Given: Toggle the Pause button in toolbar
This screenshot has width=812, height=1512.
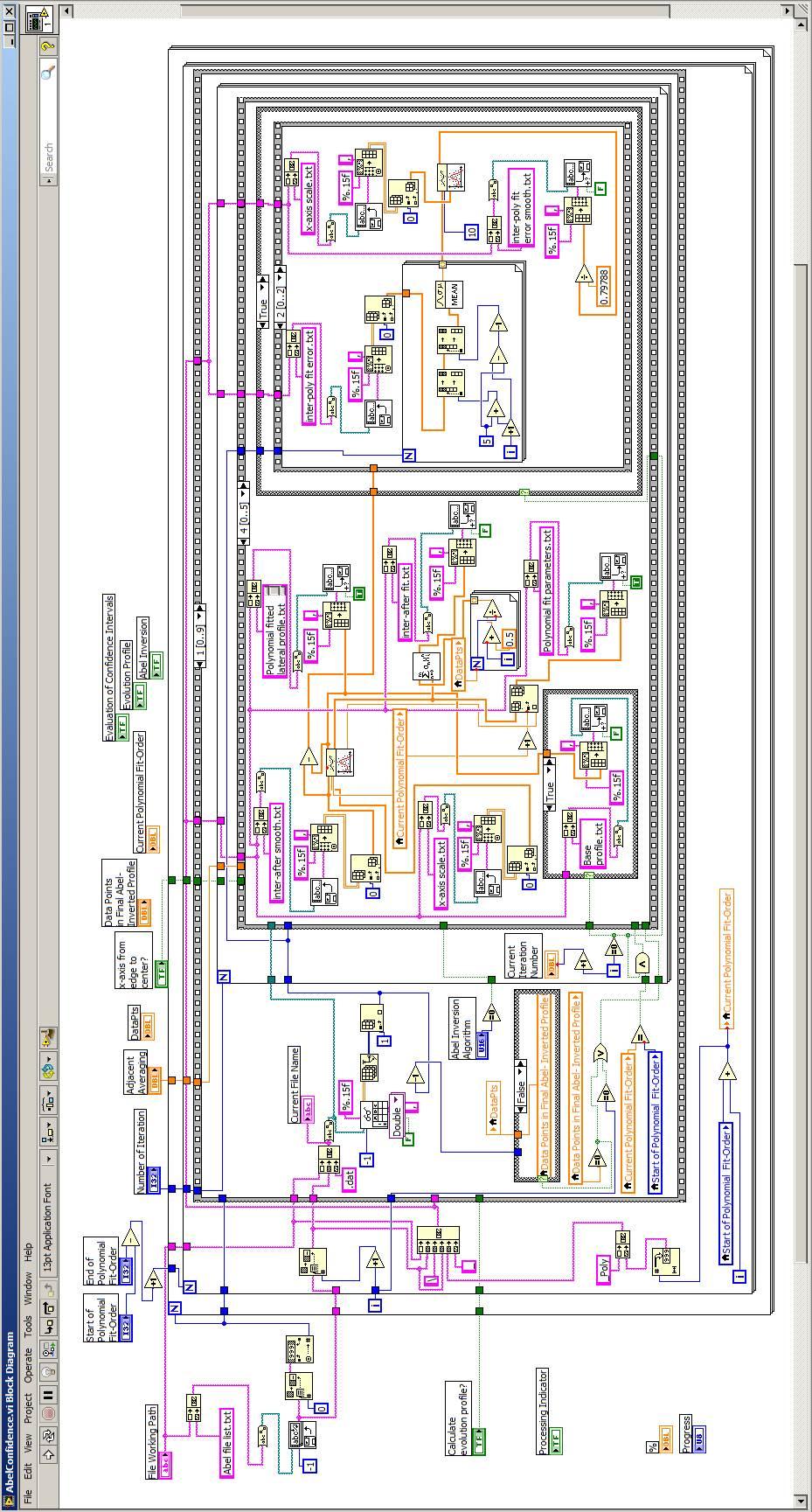Looking at the screenshot, I should pyautogui.click(x=48, y=1394).
